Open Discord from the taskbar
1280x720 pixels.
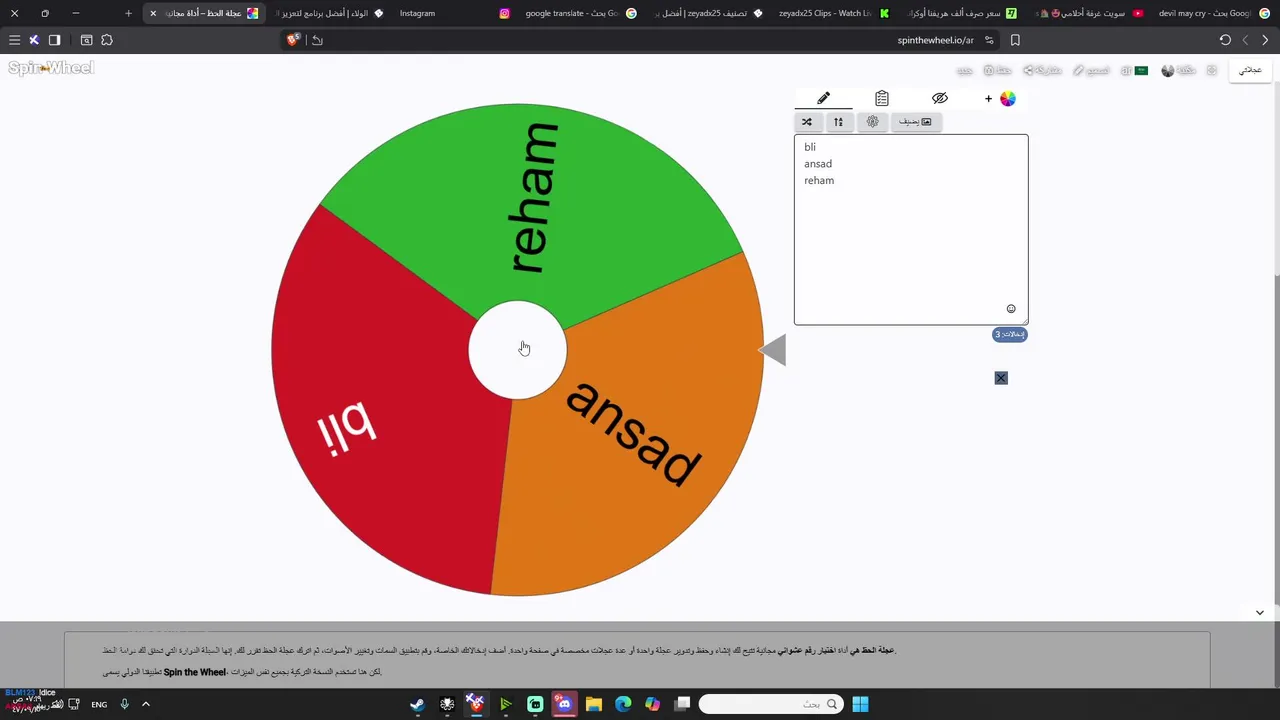point(564,704)
